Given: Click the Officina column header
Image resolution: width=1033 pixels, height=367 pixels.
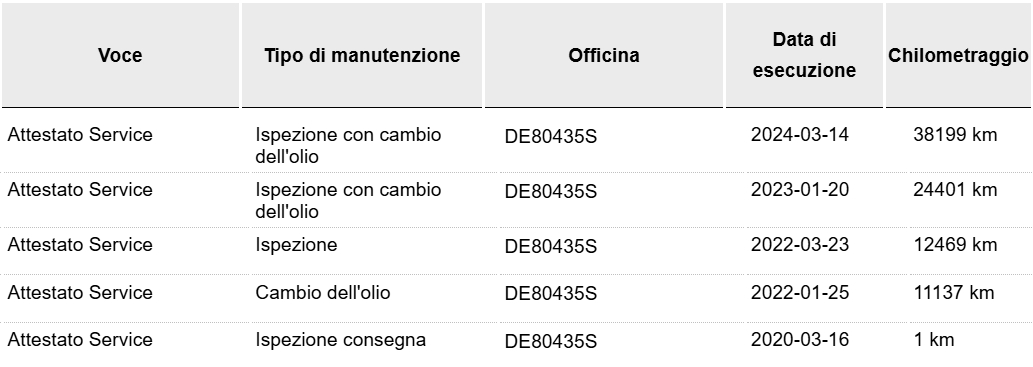Looking at the screenshot, I should point(603,55).
